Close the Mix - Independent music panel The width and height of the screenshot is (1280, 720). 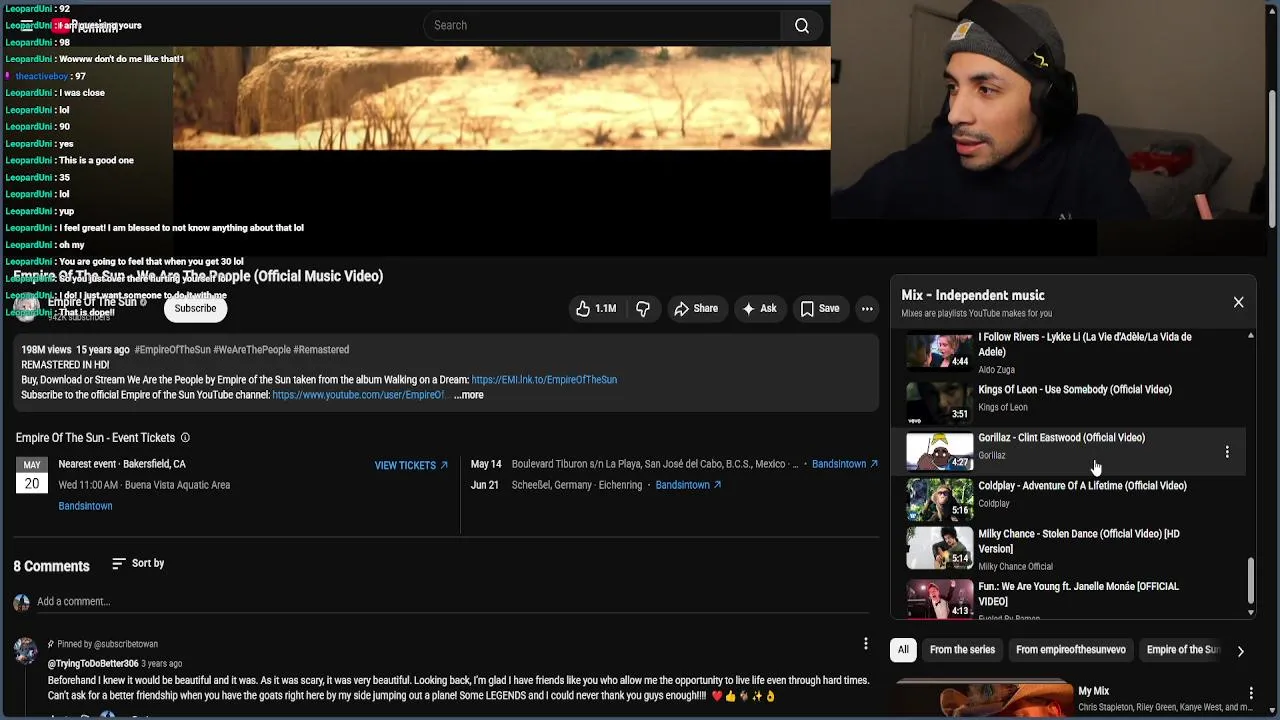[x=1238, y=302]
